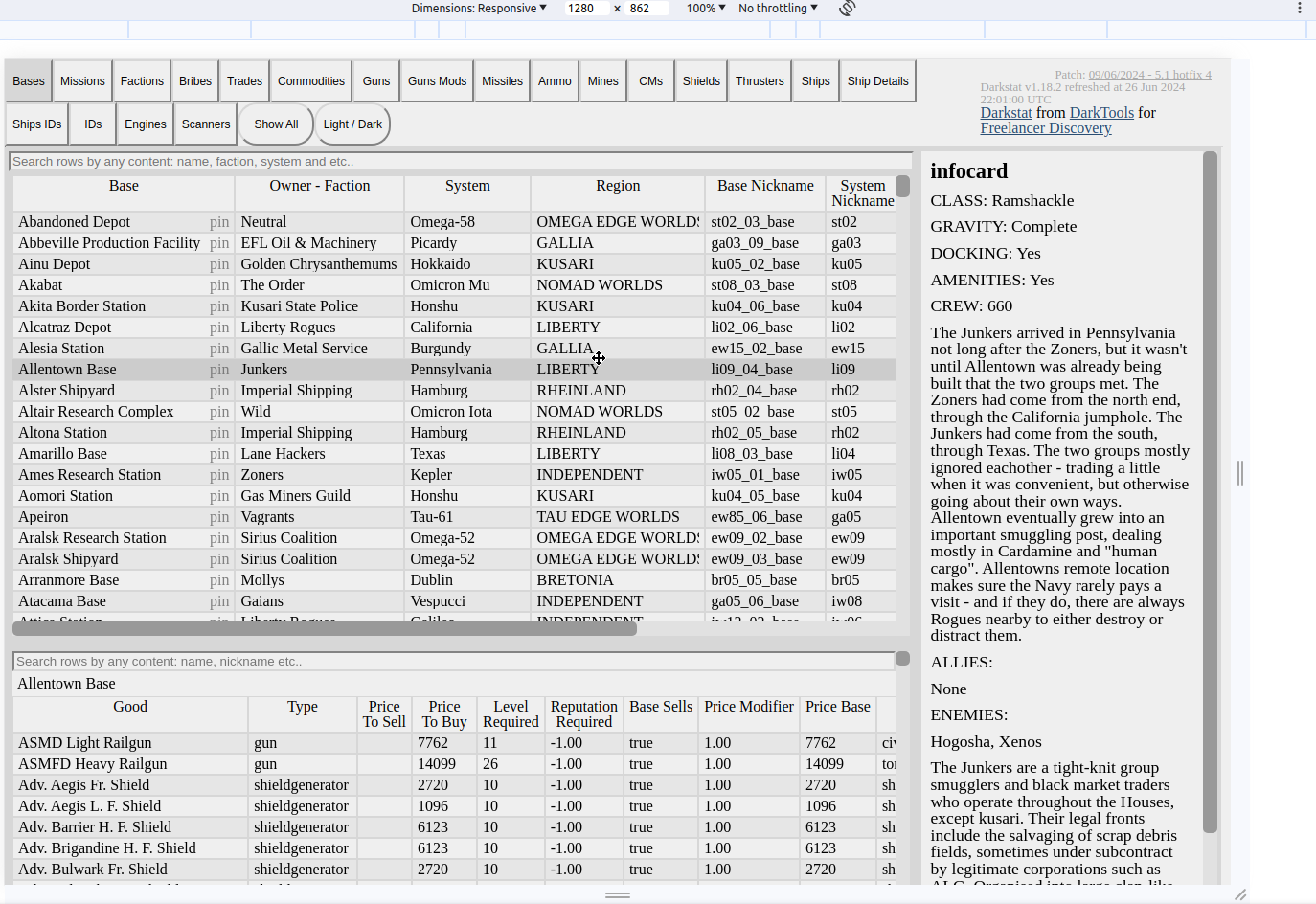Open the patch 09/06/2024 - 5.1 hotfix 4 link
Image resolution: width=1316 pixels, height=904 pixels.
coord(1149,75)
